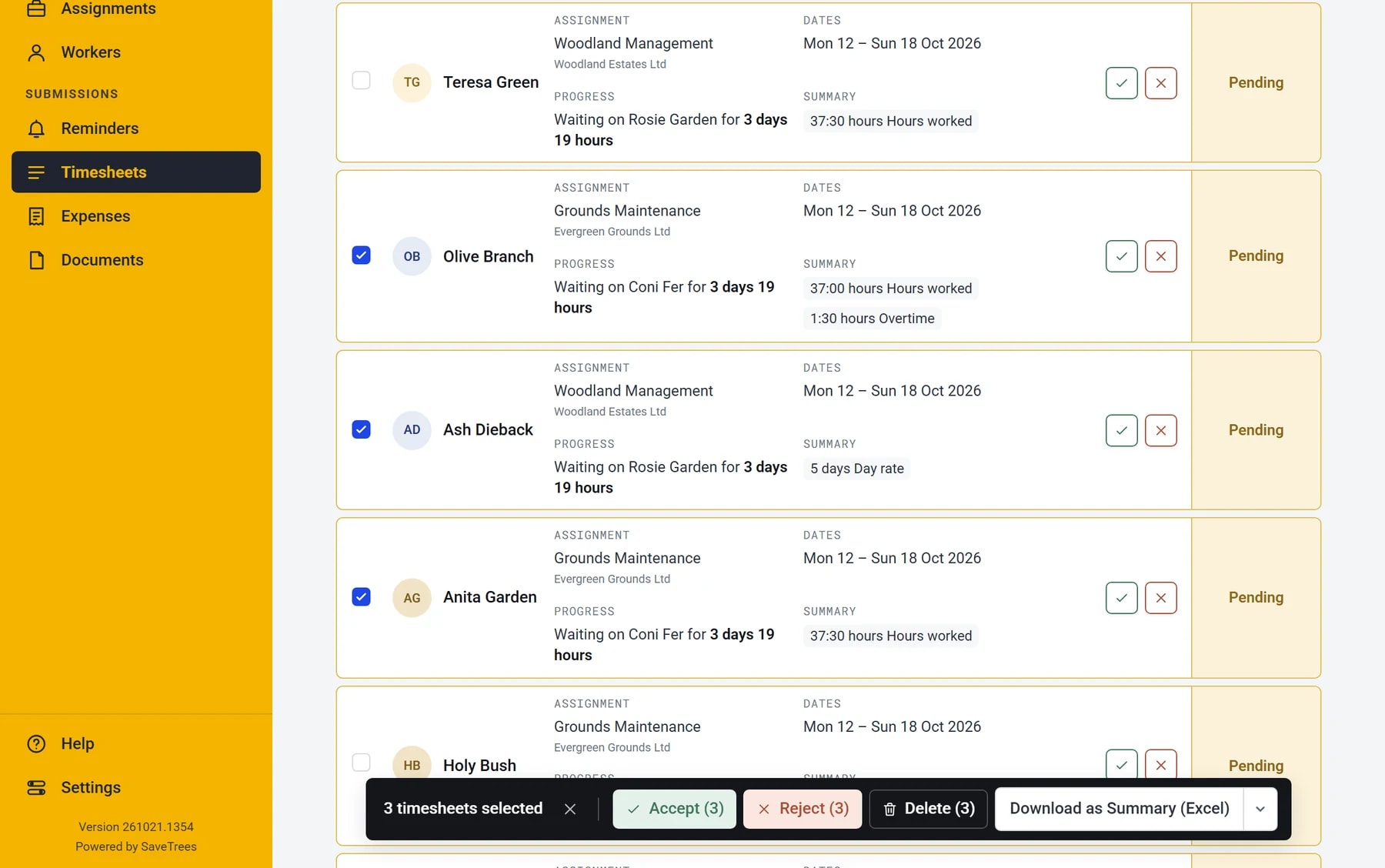Click the AD avatar for Ash Dieback

(x=412, y=429)
